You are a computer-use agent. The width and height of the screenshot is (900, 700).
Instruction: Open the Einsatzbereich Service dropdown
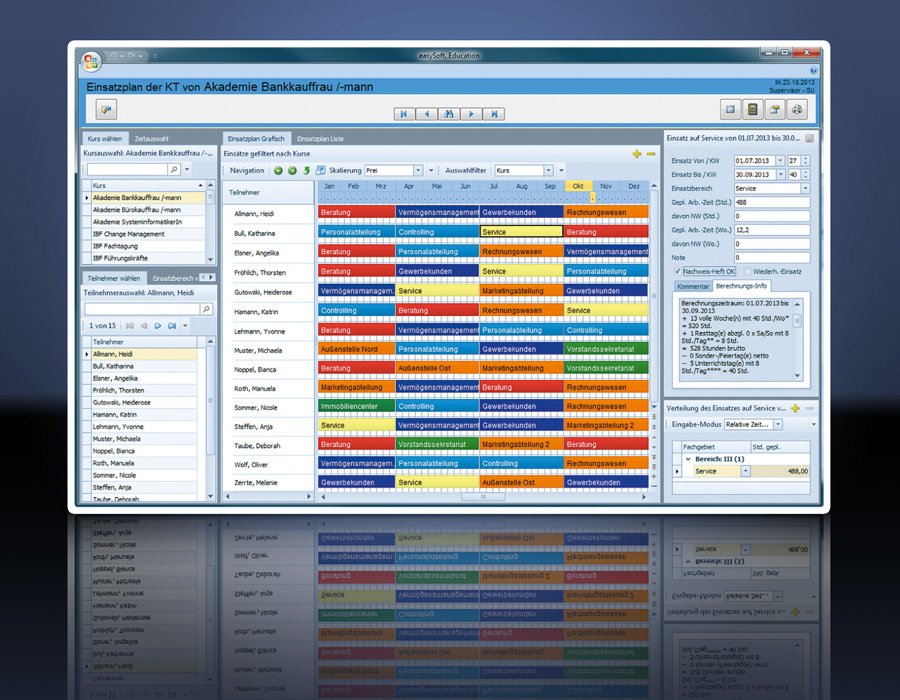click(x=805, y=188)
